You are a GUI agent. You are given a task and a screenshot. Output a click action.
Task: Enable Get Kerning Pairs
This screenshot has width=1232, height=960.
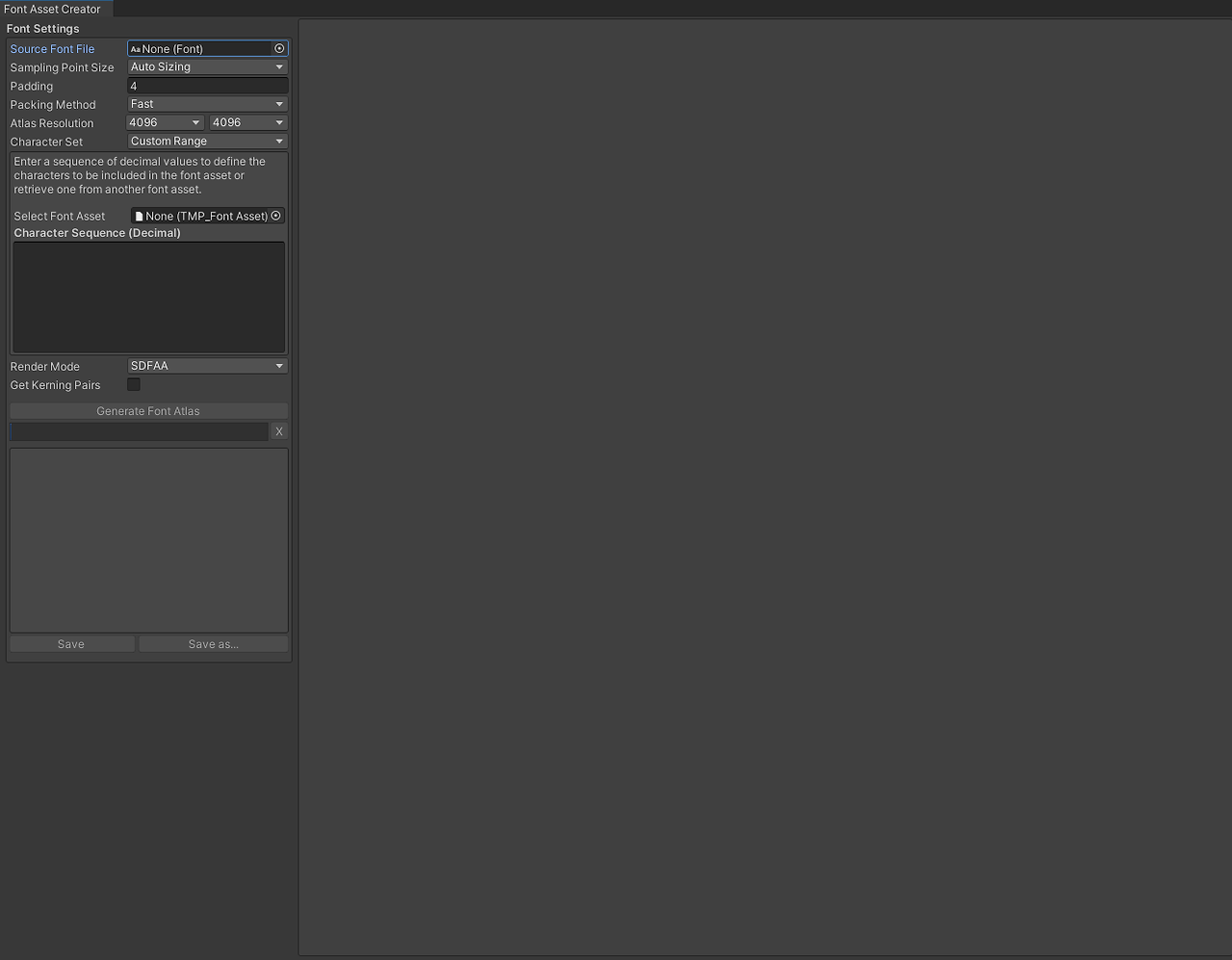pyautogui.click(x=133, y=383)
